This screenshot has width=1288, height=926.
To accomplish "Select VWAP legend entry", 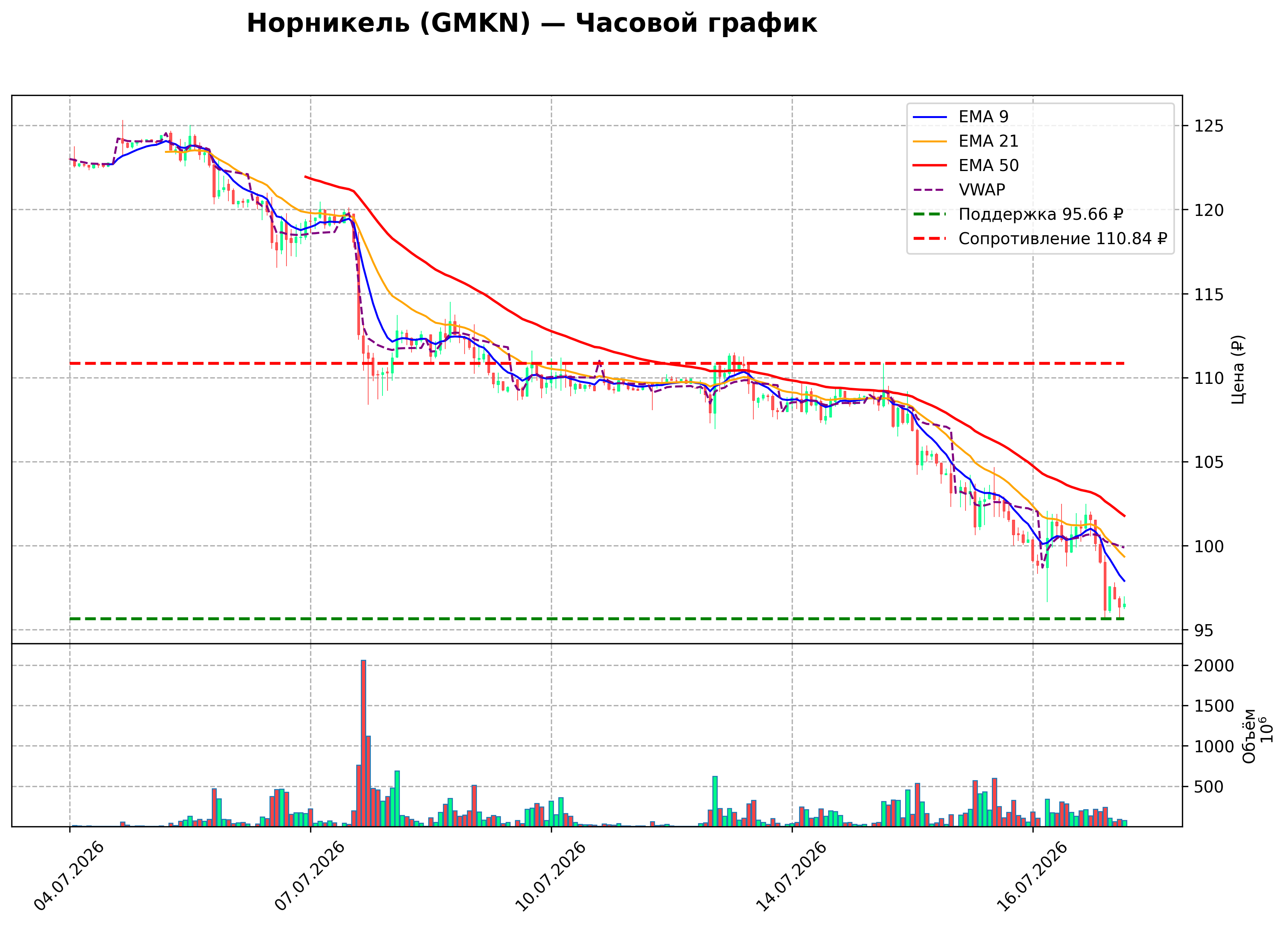I will click(x=959, y=190).
